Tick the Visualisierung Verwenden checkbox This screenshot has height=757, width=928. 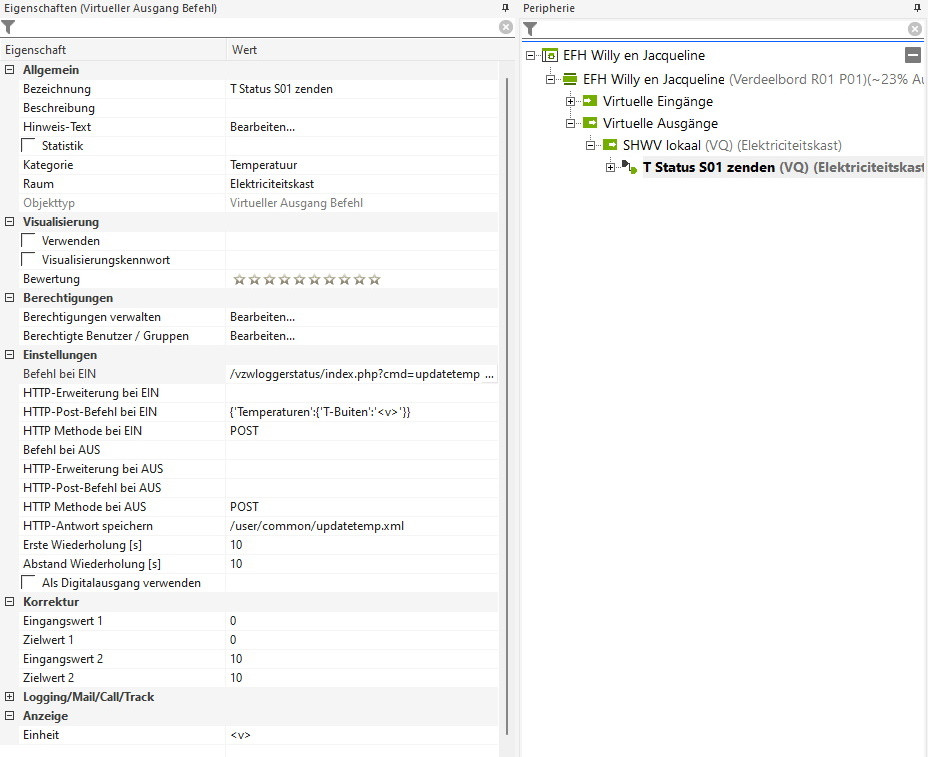28,241
